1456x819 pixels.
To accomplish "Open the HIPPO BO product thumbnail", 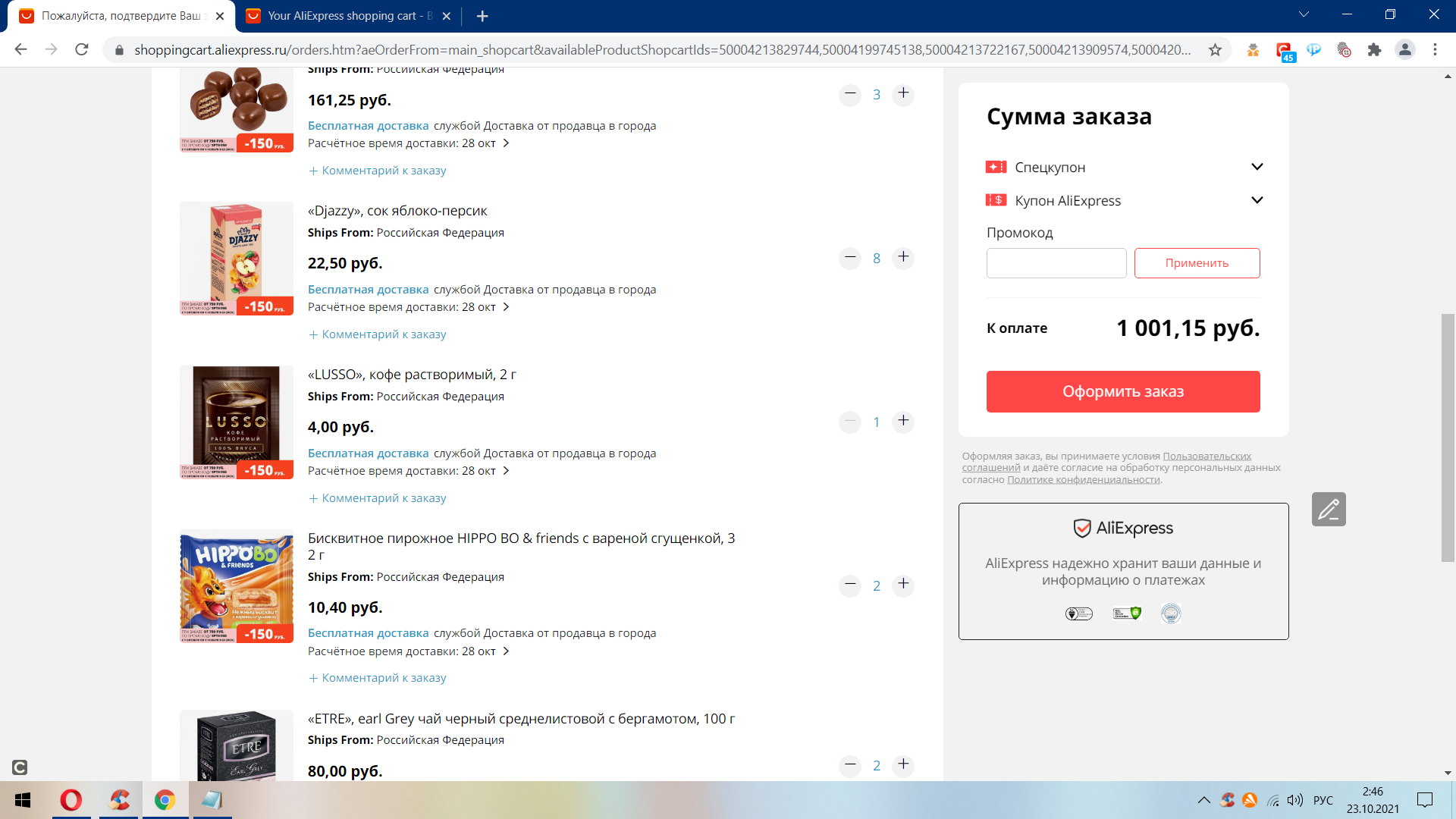I will (237, 586).
